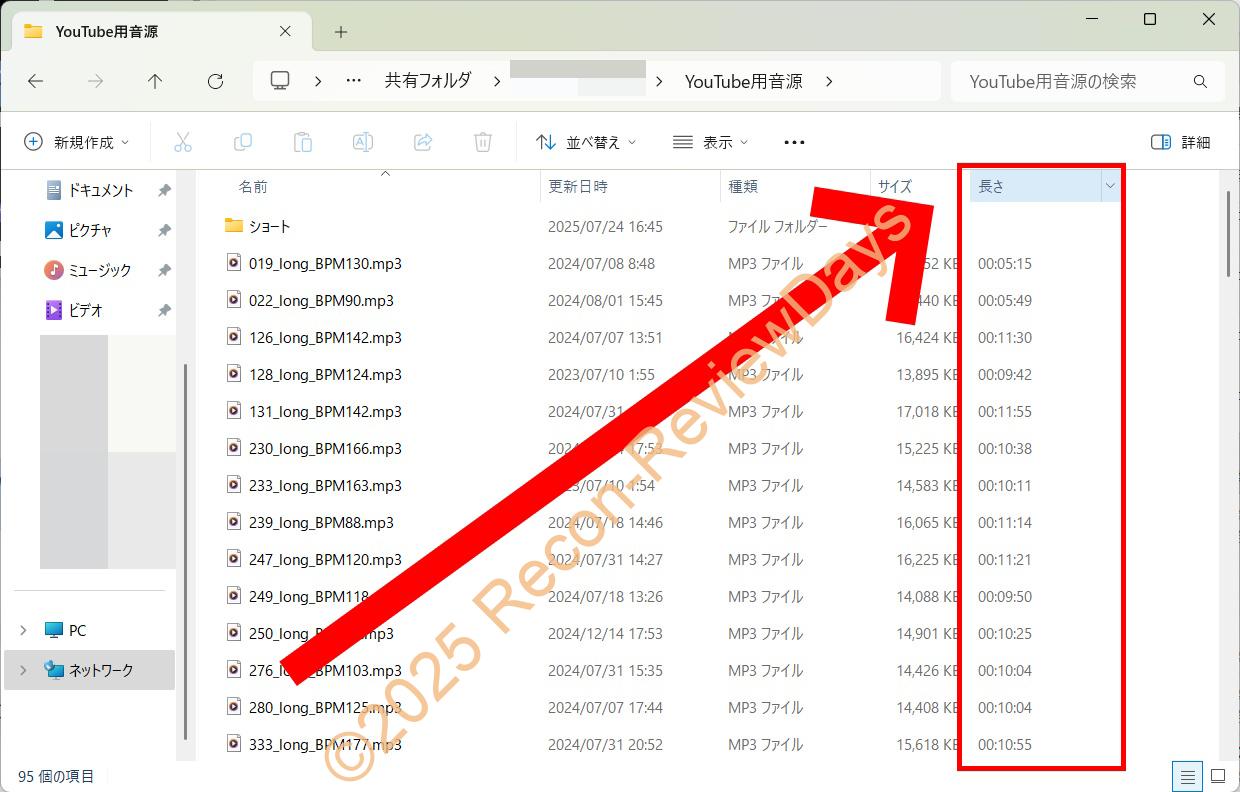The image size is (1240, 792).
Task: Open the 新規作成 dropdown menu
Action: click(76, 142)
